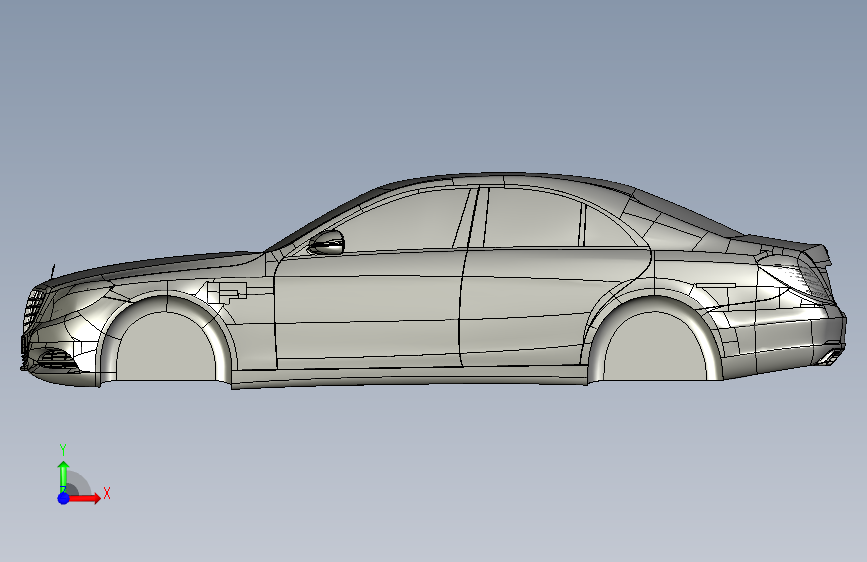Select the front door panel
867x562 pixels.
click(368, 309)
